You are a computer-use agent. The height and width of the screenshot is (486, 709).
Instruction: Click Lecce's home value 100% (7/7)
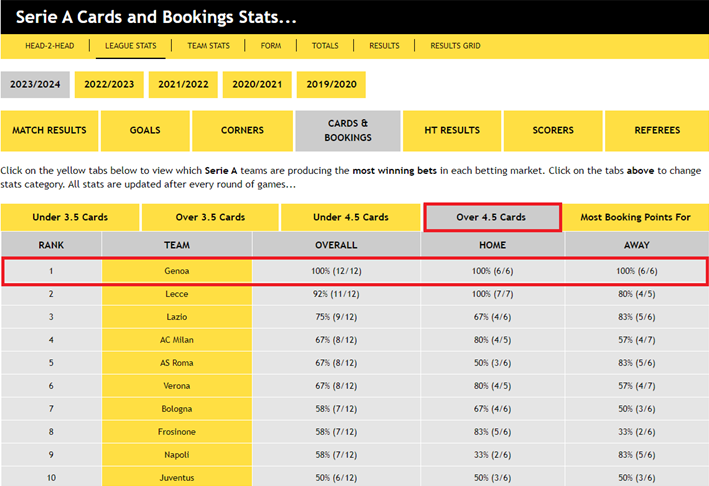click(x=492, y=294)
